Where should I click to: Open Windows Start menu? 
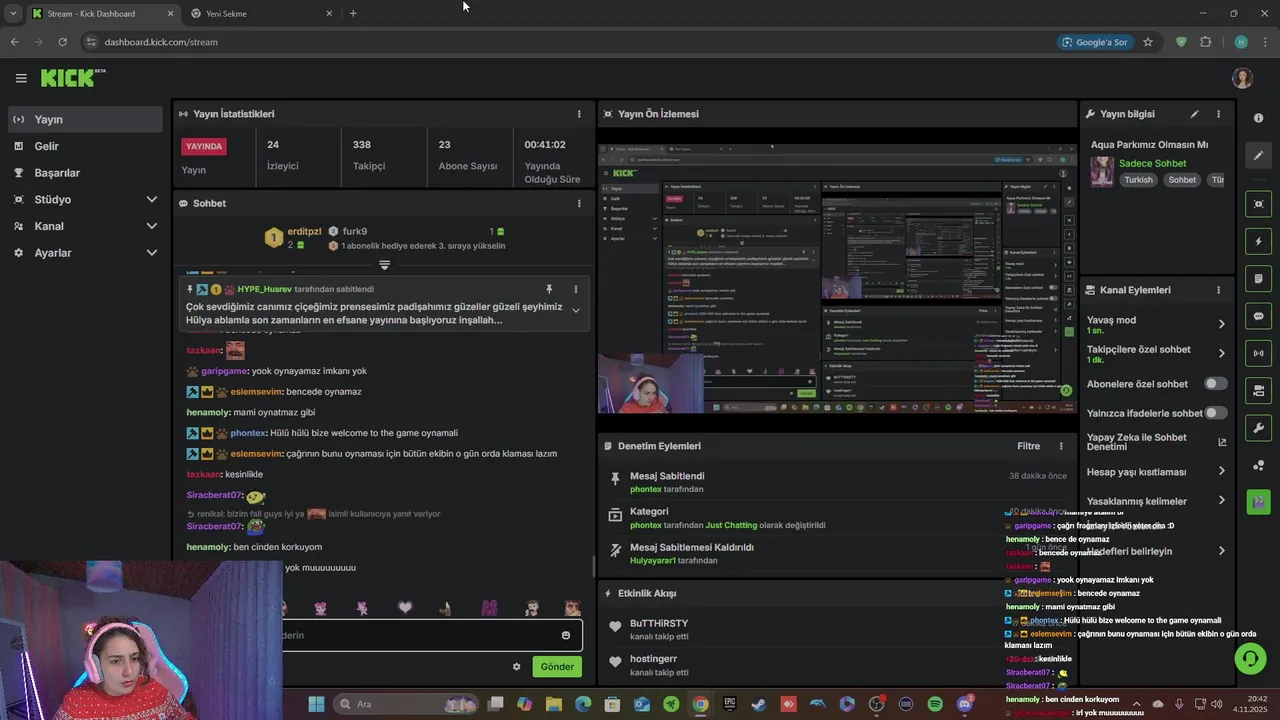(316, 704)
